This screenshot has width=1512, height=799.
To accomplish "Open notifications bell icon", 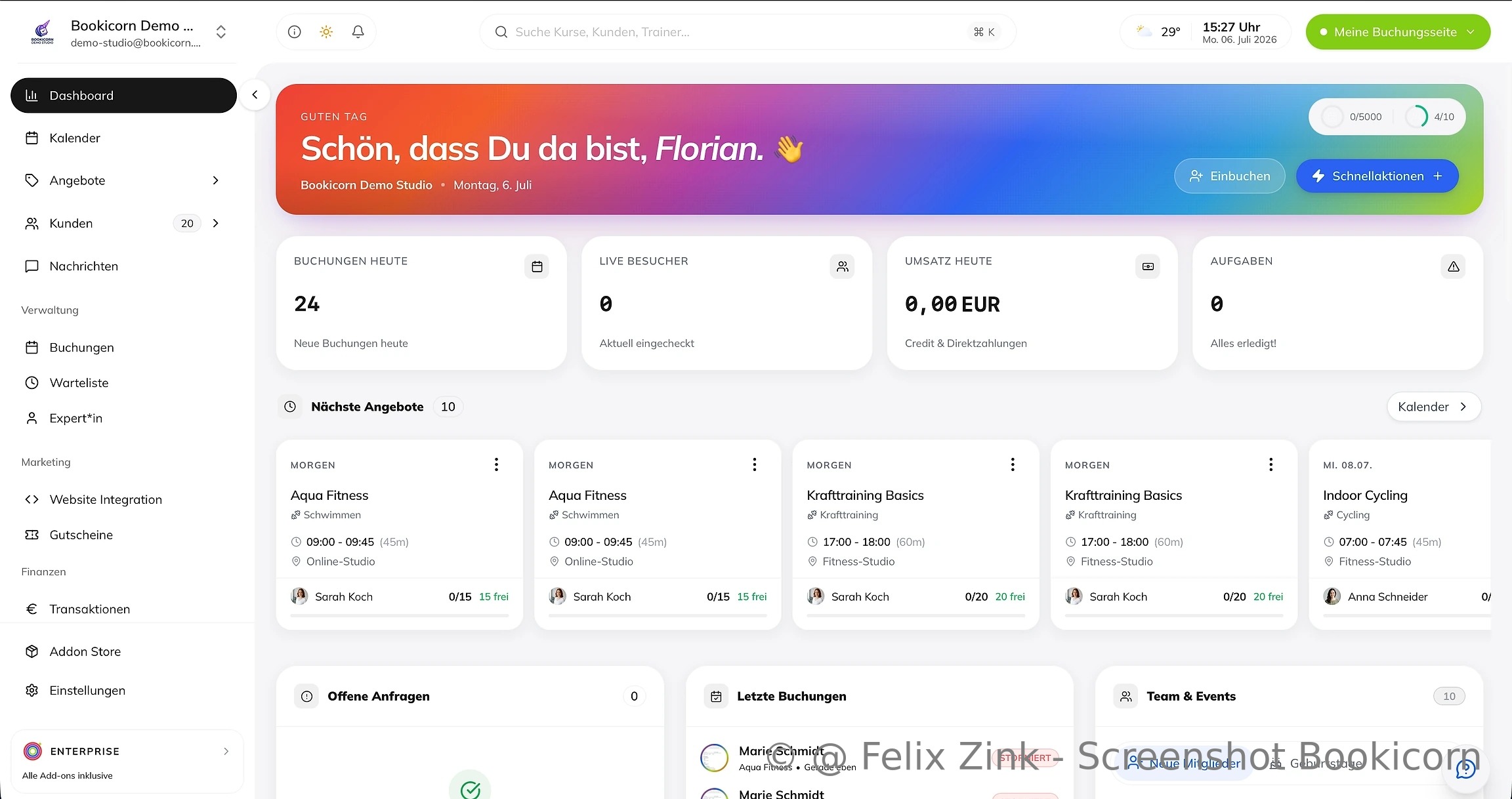I will coord(358,31).
